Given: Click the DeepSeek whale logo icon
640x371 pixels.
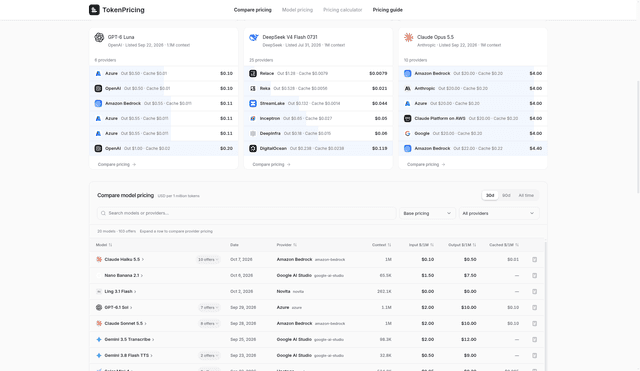Looking at the screenshot, I should point(254,38).
